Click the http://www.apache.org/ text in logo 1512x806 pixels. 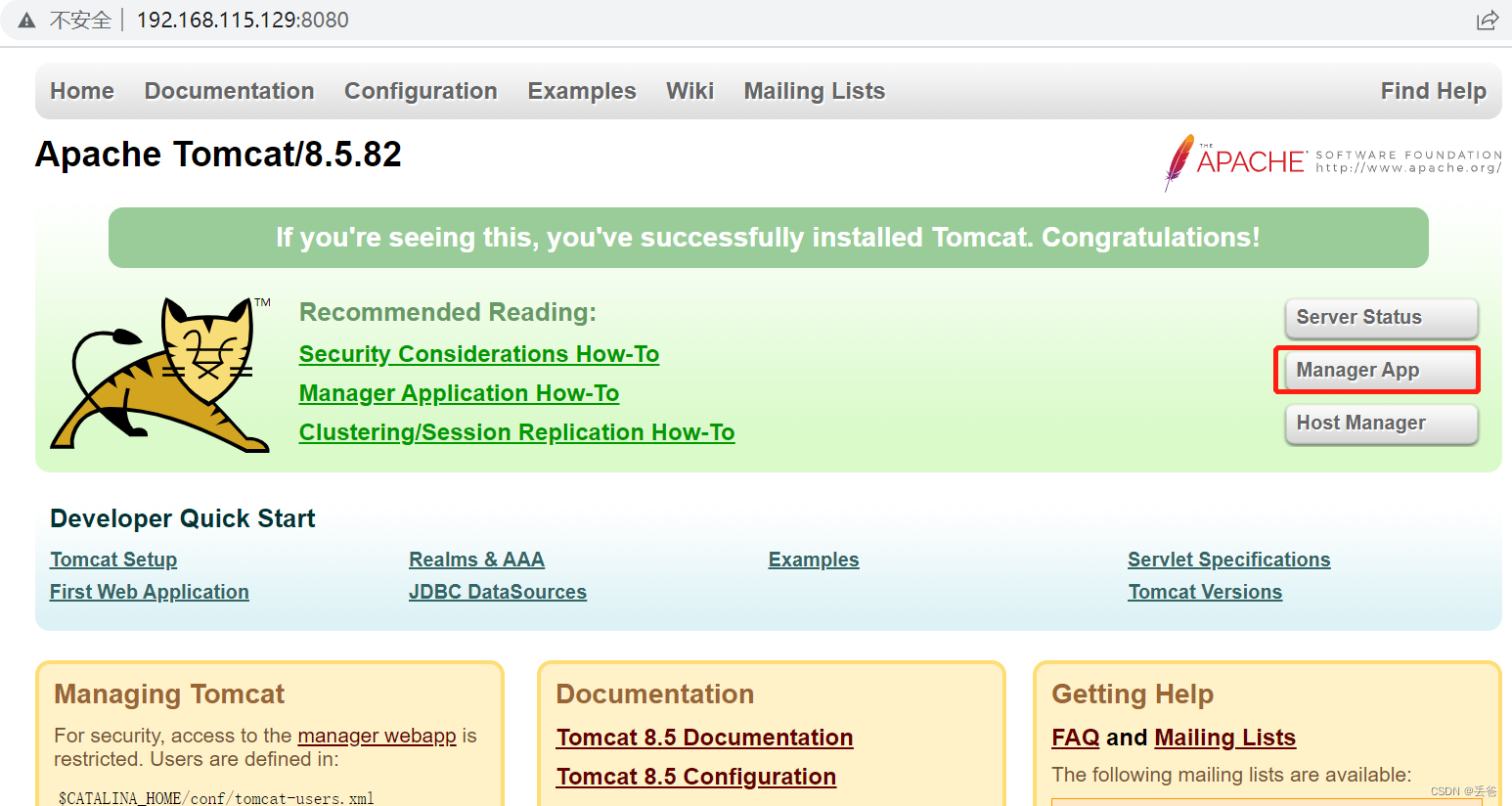[1408, 168]
